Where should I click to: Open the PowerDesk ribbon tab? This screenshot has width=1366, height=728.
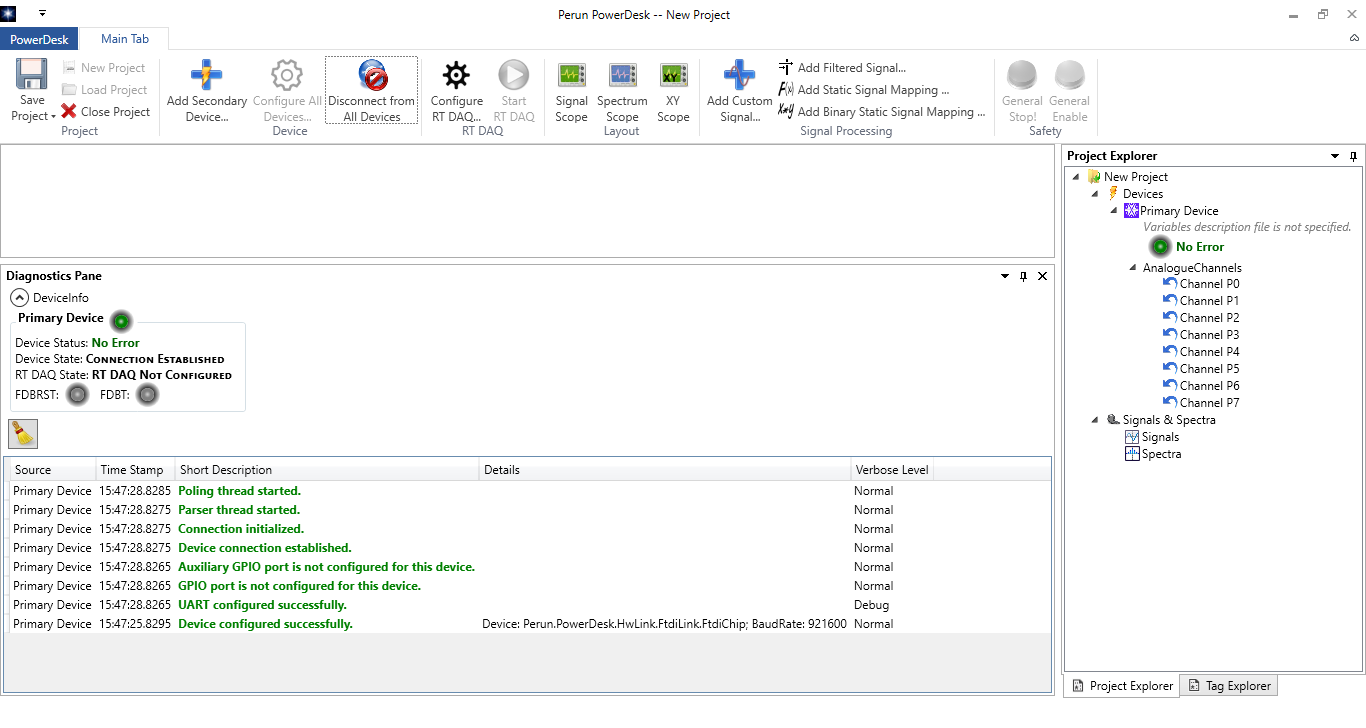point(40,39)
